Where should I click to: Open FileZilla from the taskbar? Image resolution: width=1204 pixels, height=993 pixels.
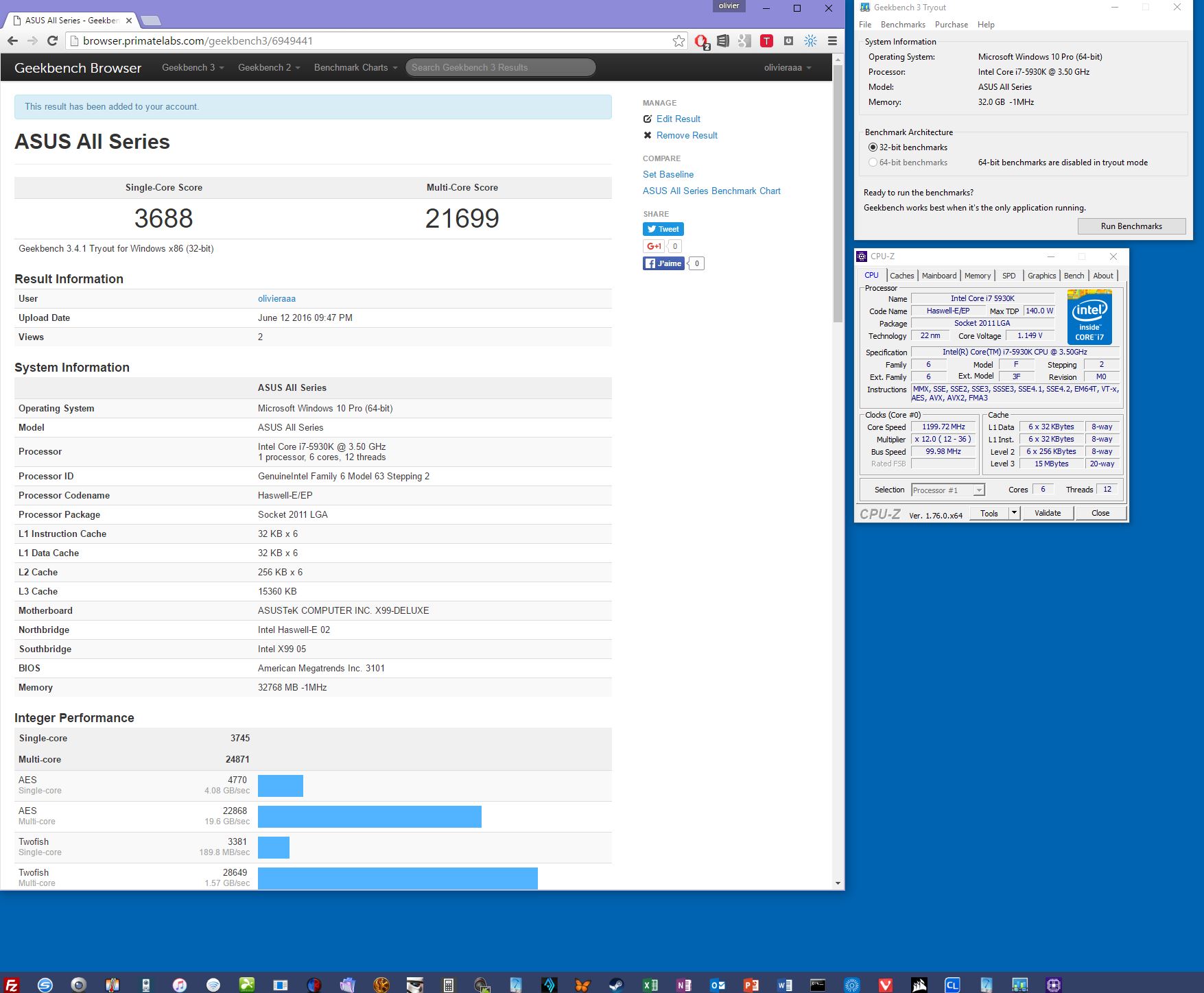[x=11, y=985]
